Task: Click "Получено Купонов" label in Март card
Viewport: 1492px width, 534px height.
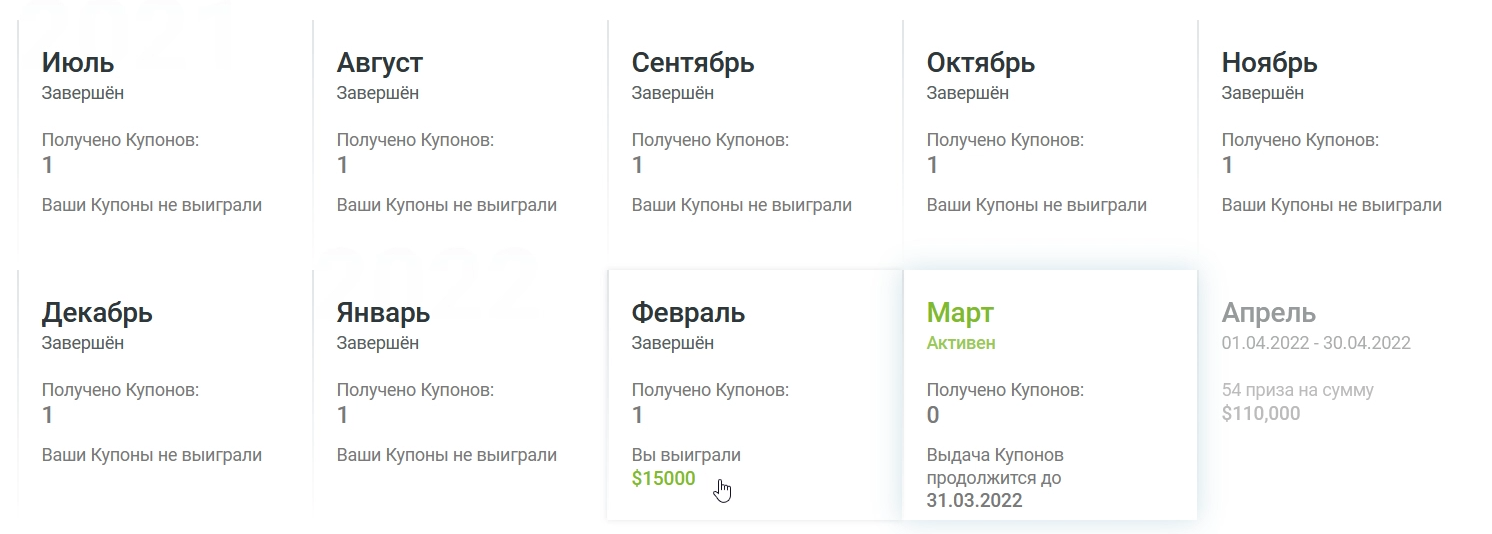Action: [1005, 390]
